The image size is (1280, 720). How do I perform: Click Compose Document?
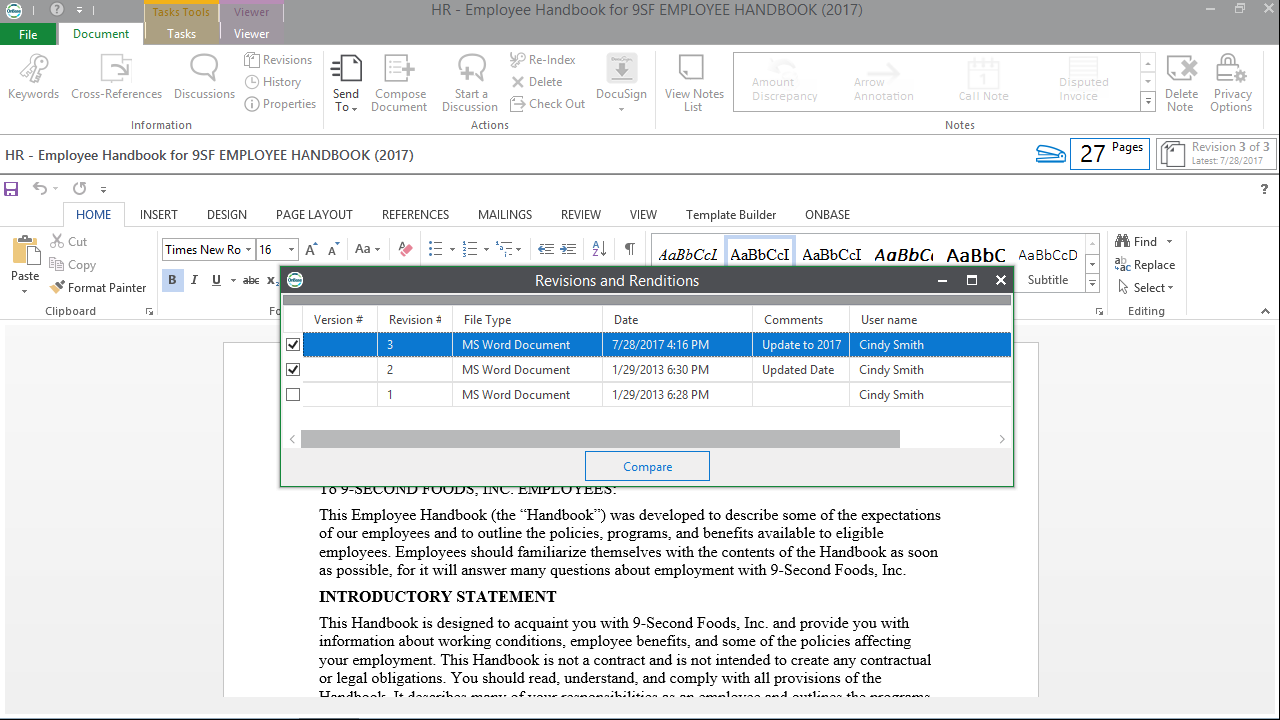coord(399,83)
